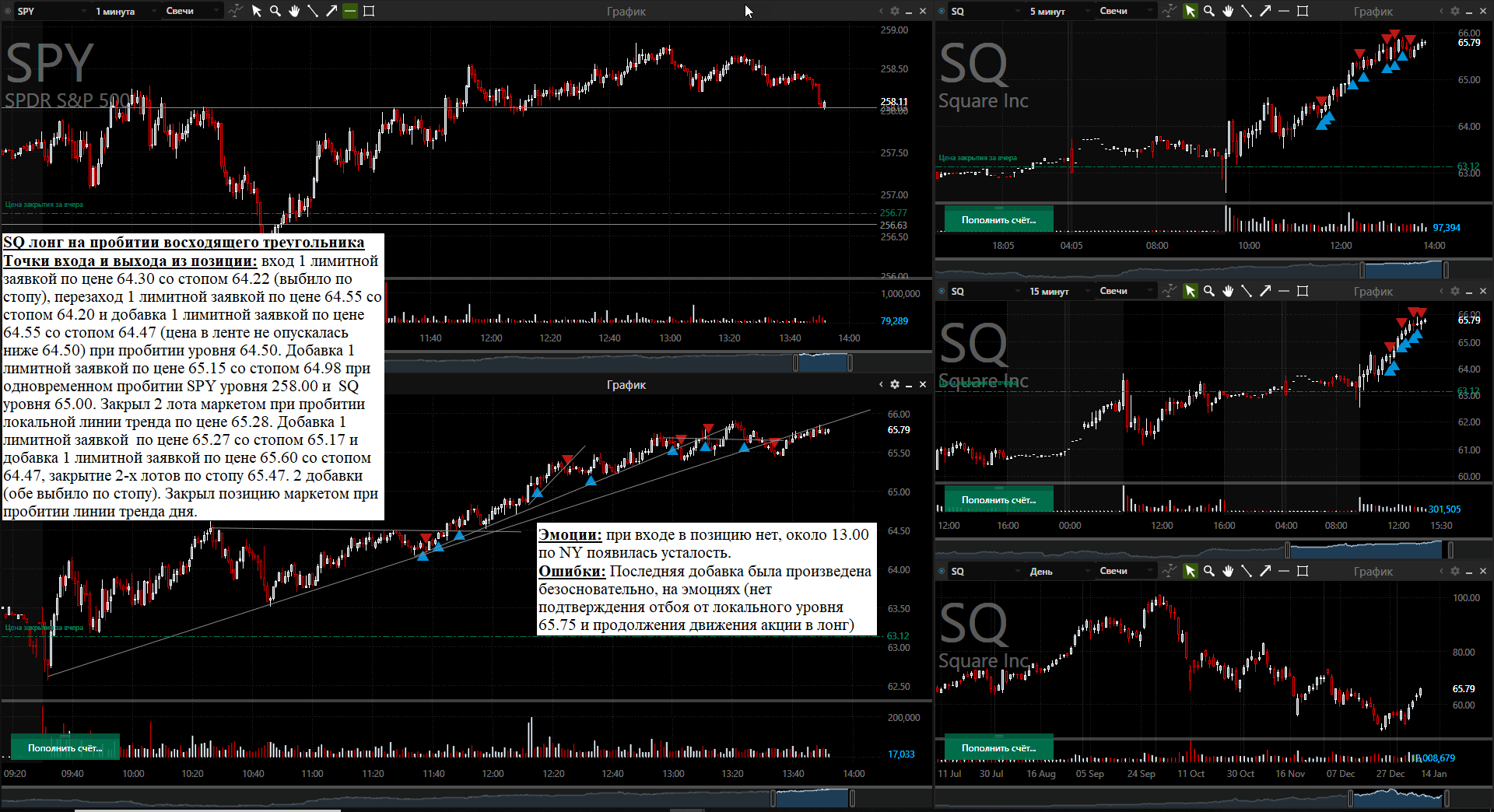Viewport: 1494px width, 812px height.
Task: Open settings gear of the SQ 15-minute chart
Action: pyautogui.click(x=1455, y=291)
